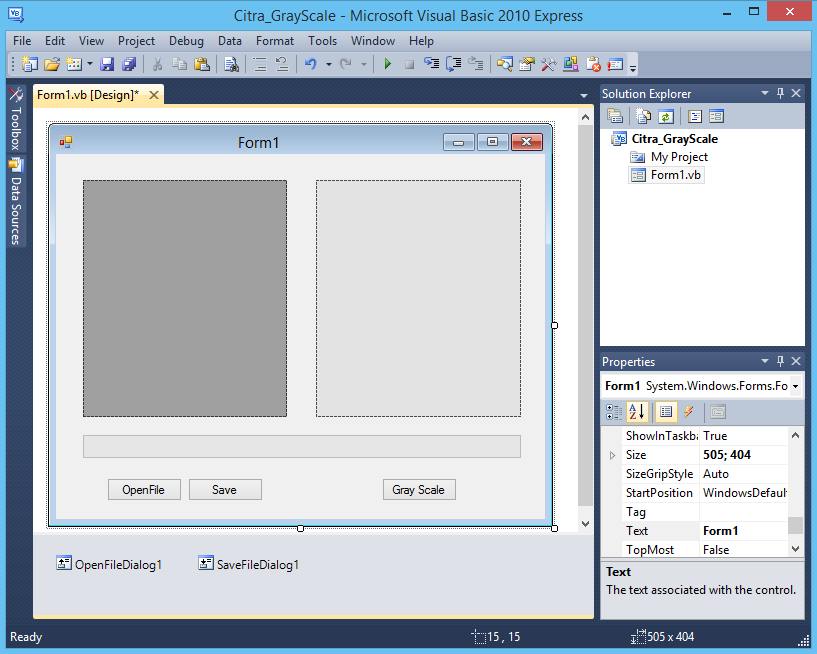Open the active documents list dropdown
Screen dimensions: 817x654
[584, 96]
